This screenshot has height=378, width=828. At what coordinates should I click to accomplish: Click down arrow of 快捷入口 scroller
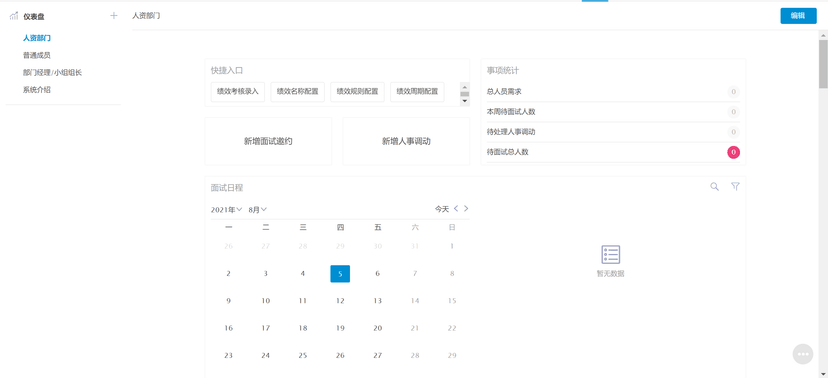(x=465, y=100)
